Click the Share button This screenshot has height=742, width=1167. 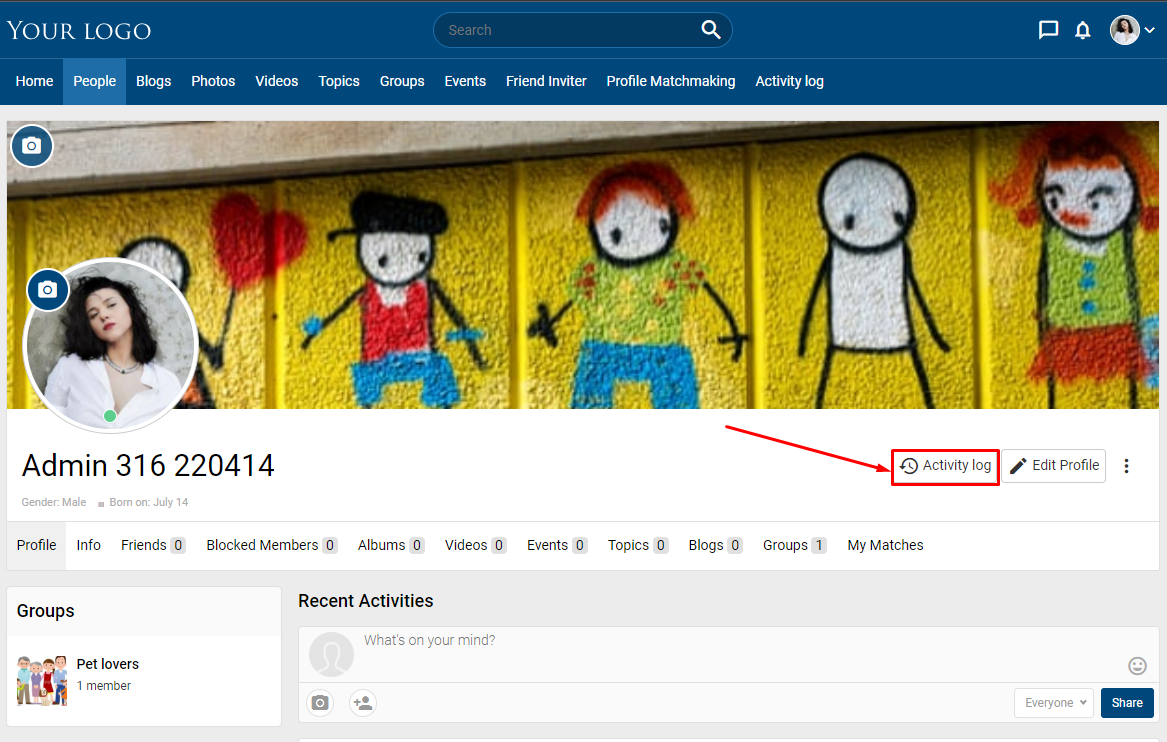1127,703
